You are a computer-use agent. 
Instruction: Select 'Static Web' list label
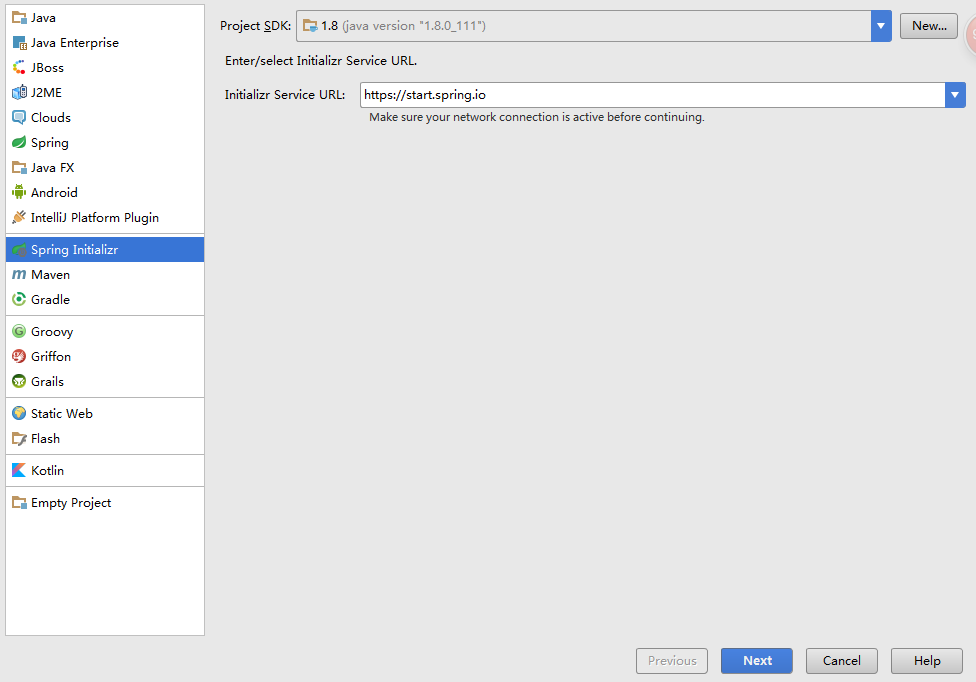62,413
